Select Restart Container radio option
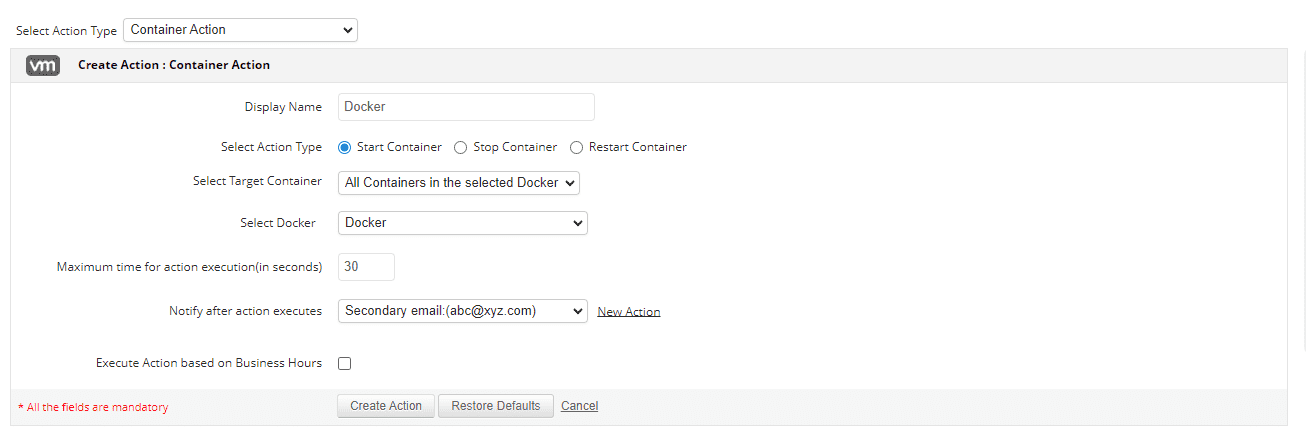The width and height of the screenshot is (1306, 432). pyautogui.click(x=576, y=147)
